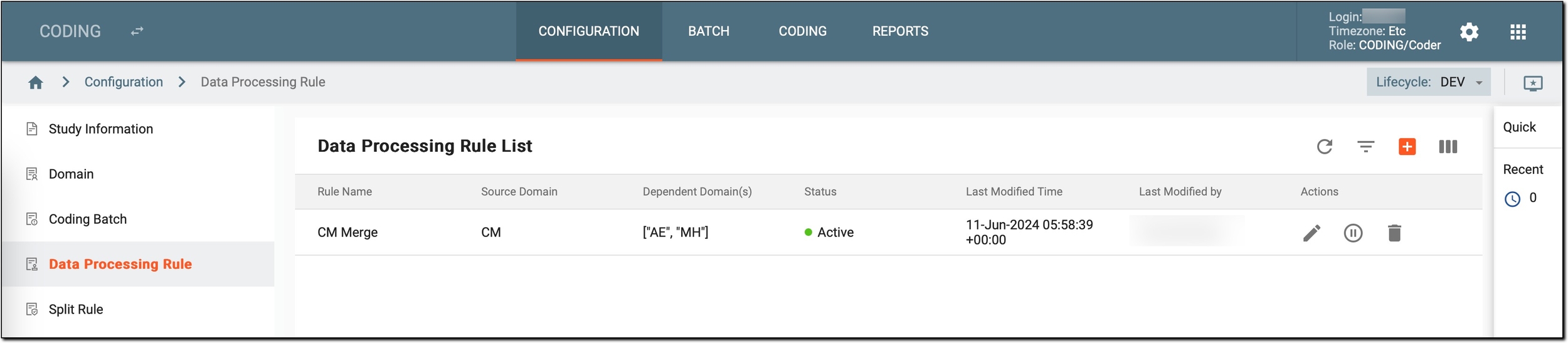Click the CODING application title

pyautogui.click(x=70, y=31)
